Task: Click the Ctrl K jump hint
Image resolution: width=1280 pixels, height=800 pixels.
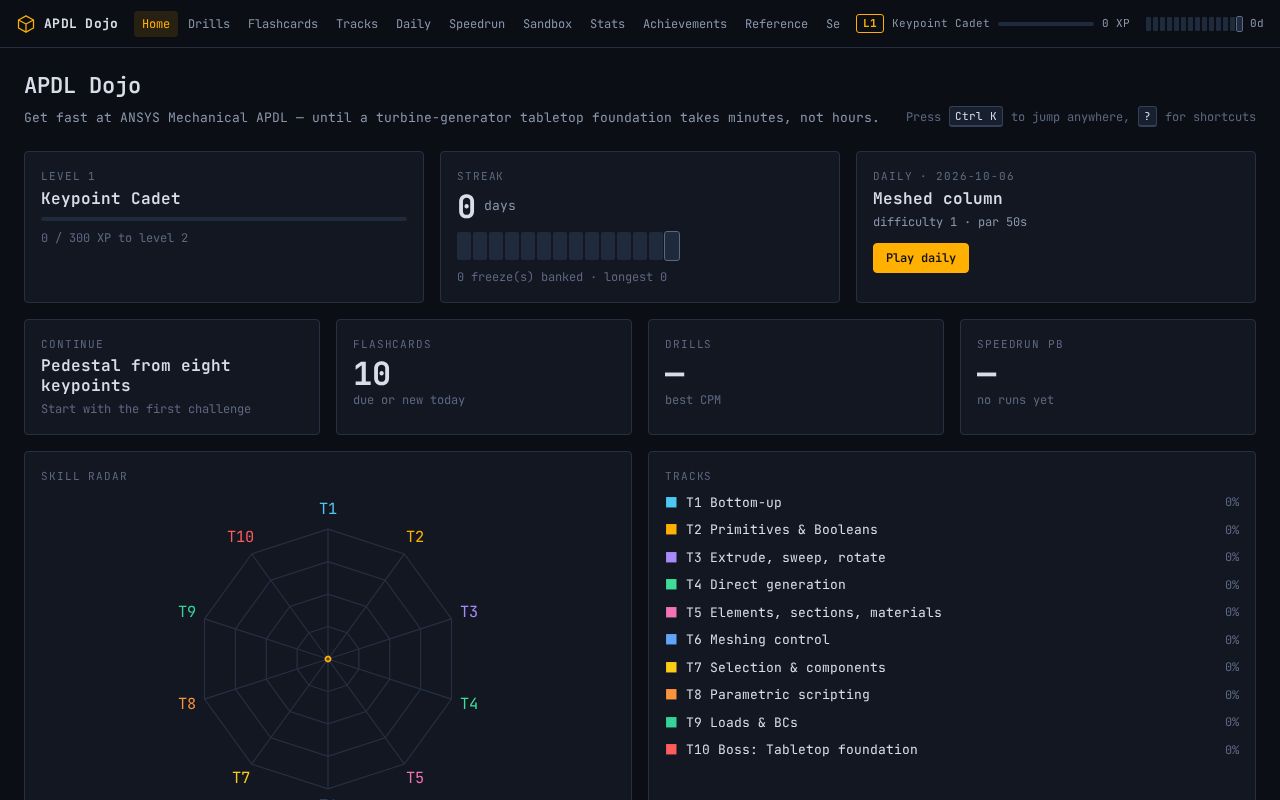Action: click(x=976, y=117)
